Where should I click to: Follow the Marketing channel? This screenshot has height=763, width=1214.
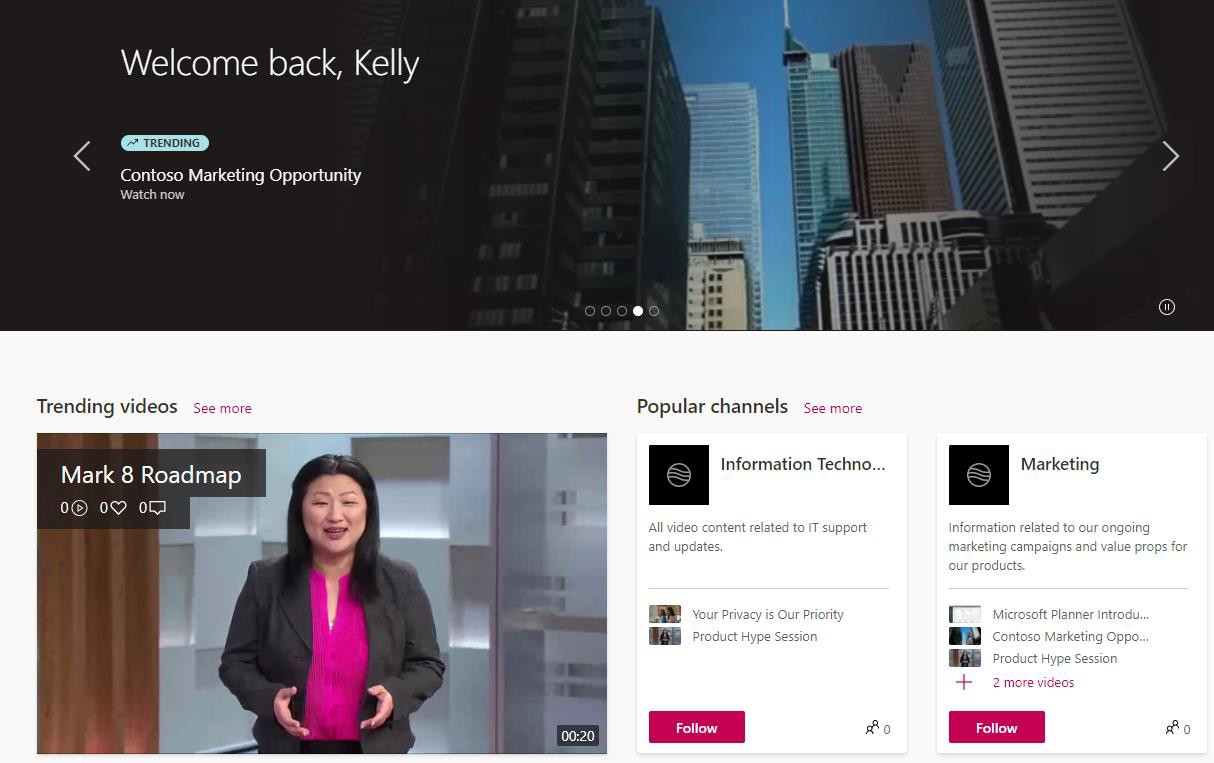997,727
